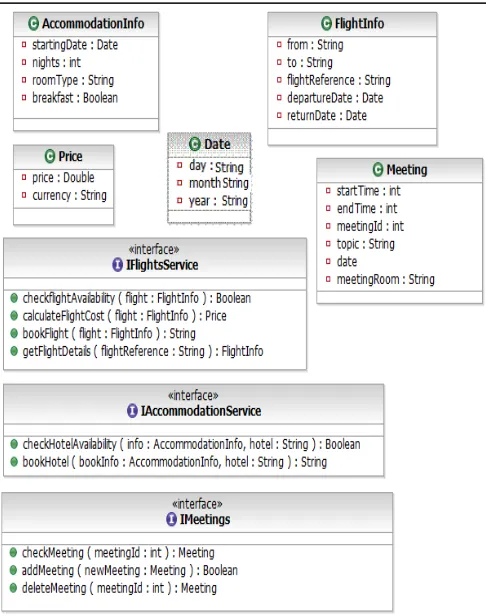Select the Meeting class icon
486x616 pixels.
click(378, 170)
